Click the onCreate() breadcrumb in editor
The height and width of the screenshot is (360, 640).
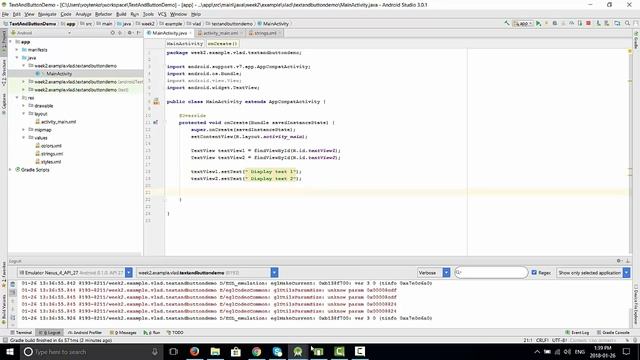tap(222, 44)
